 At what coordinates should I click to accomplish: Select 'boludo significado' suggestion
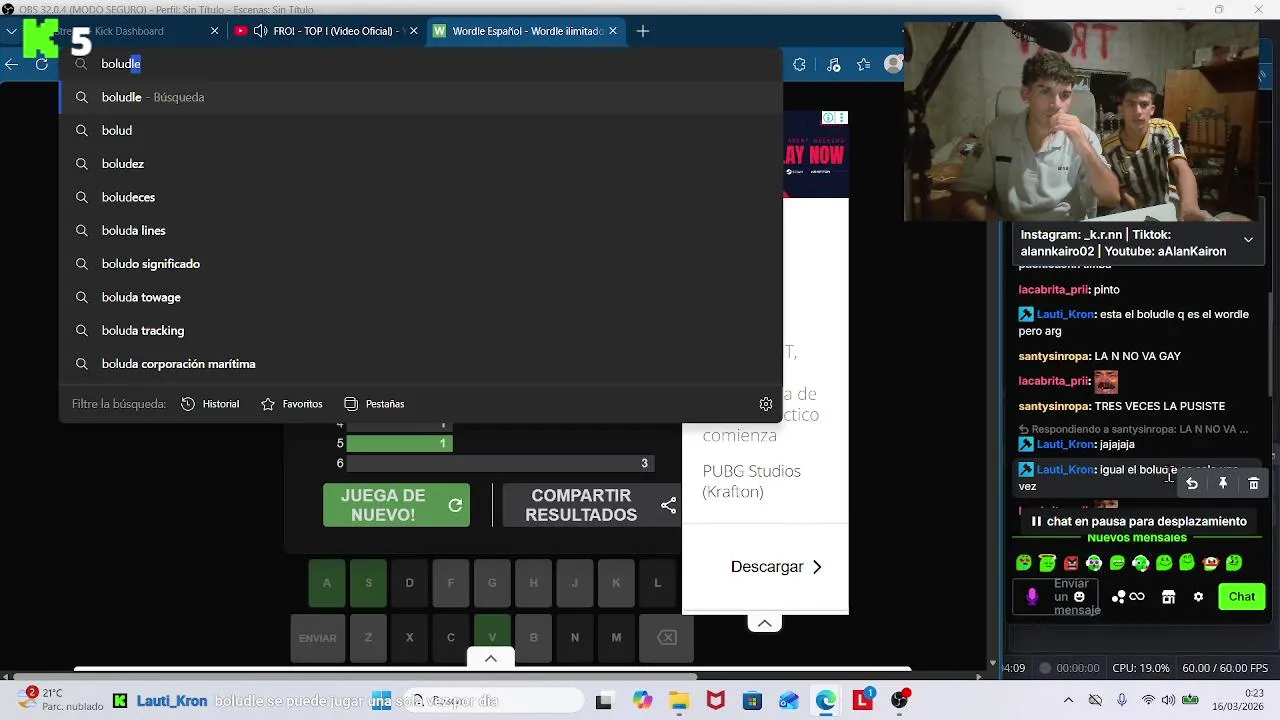420,264
